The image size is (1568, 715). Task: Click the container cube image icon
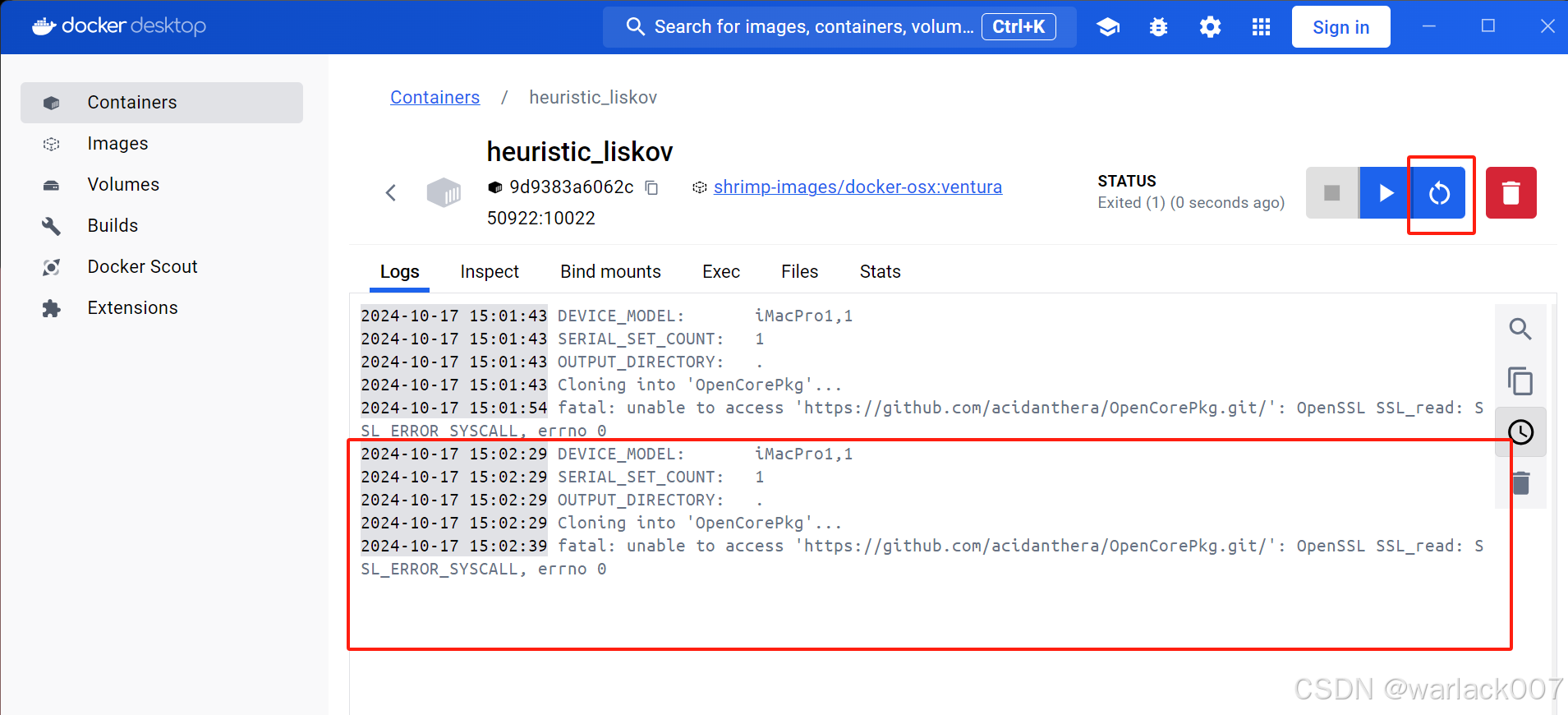pos(444,193)
